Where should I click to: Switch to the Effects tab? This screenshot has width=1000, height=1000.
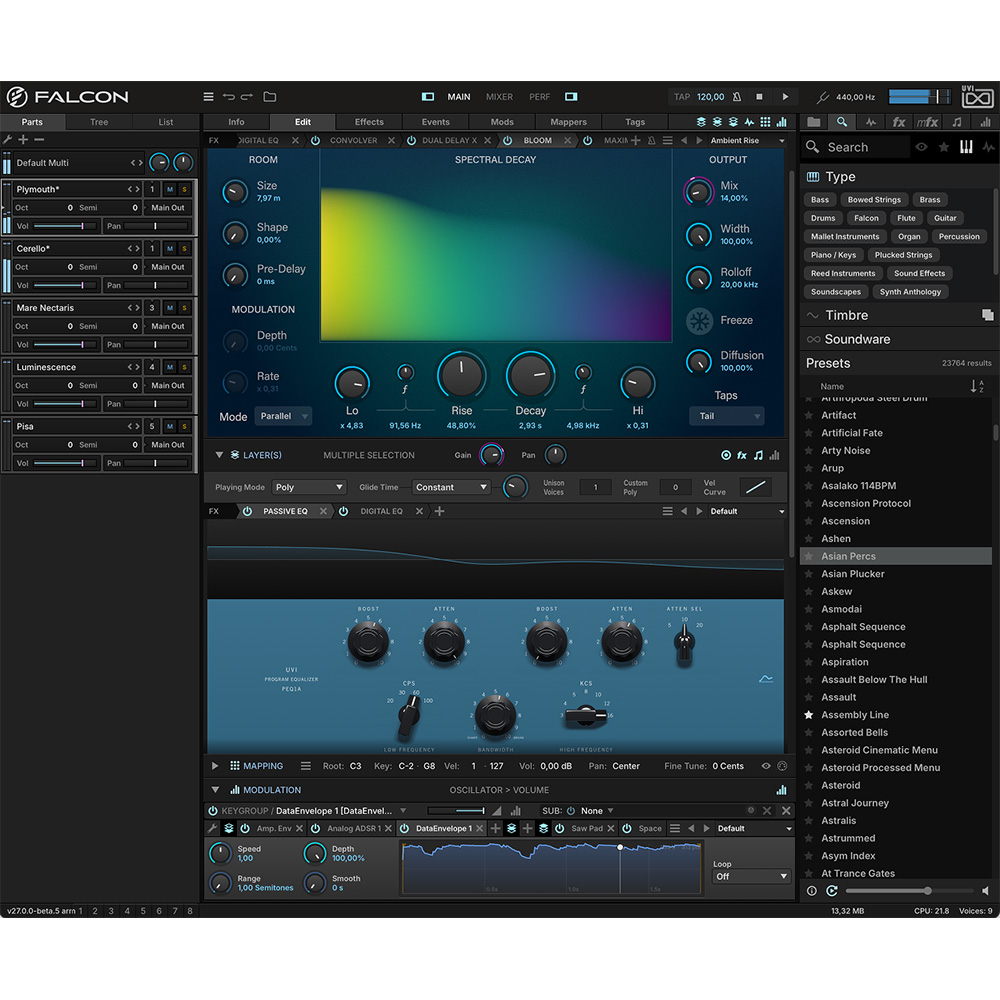(x=369, y=122)
